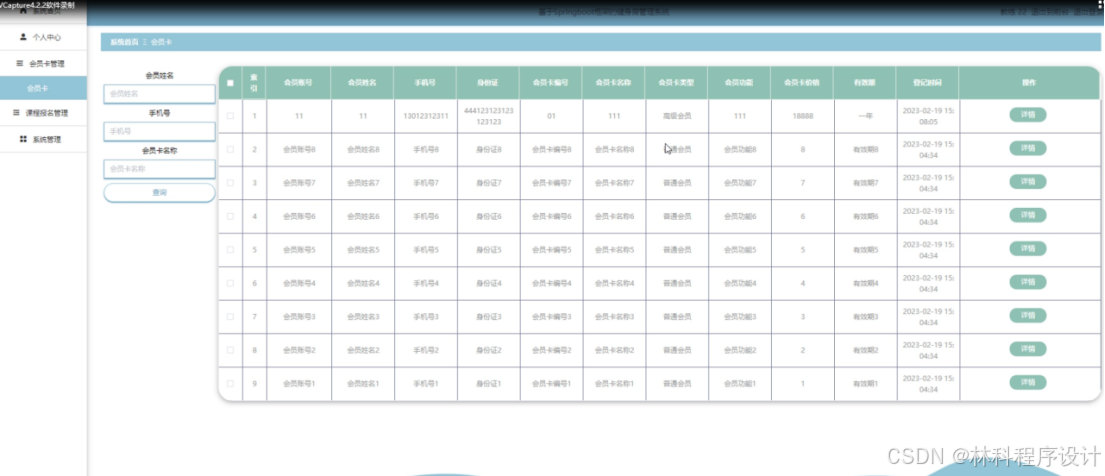
Task: Check the checkbox for row 会员账号6
Action: tap(230, 216)
